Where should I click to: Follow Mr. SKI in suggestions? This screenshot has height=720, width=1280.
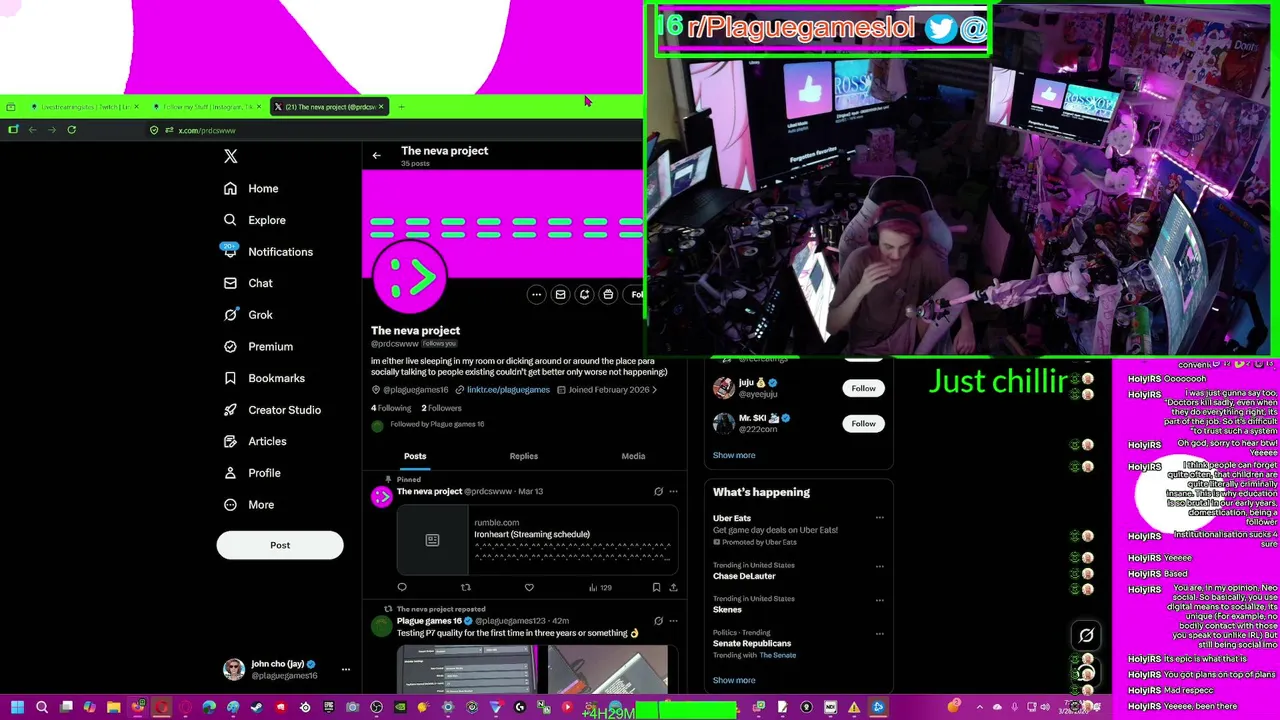pos(863,423)
